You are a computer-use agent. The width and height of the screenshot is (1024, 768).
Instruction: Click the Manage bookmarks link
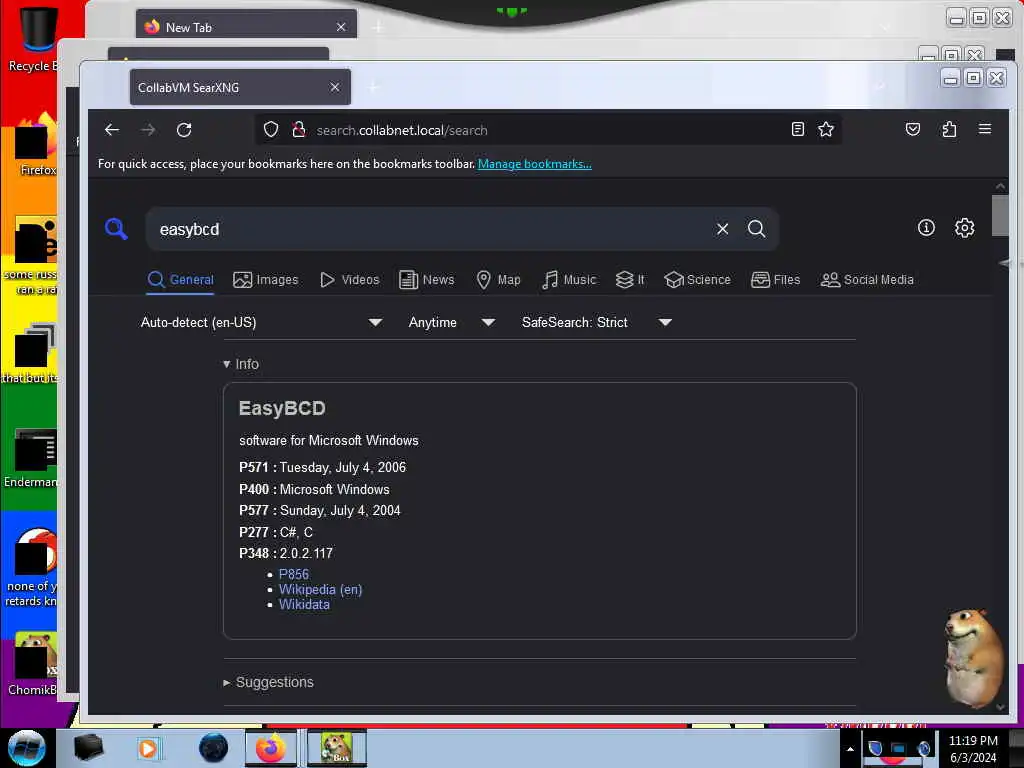coord(535,164)
